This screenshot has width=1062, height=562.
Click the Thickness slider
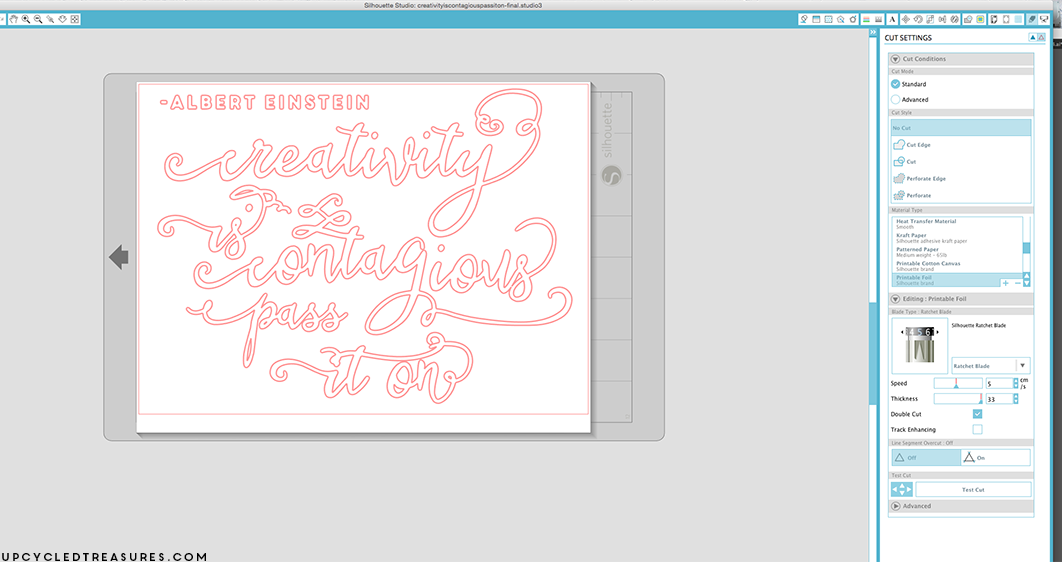click(958, 399)
